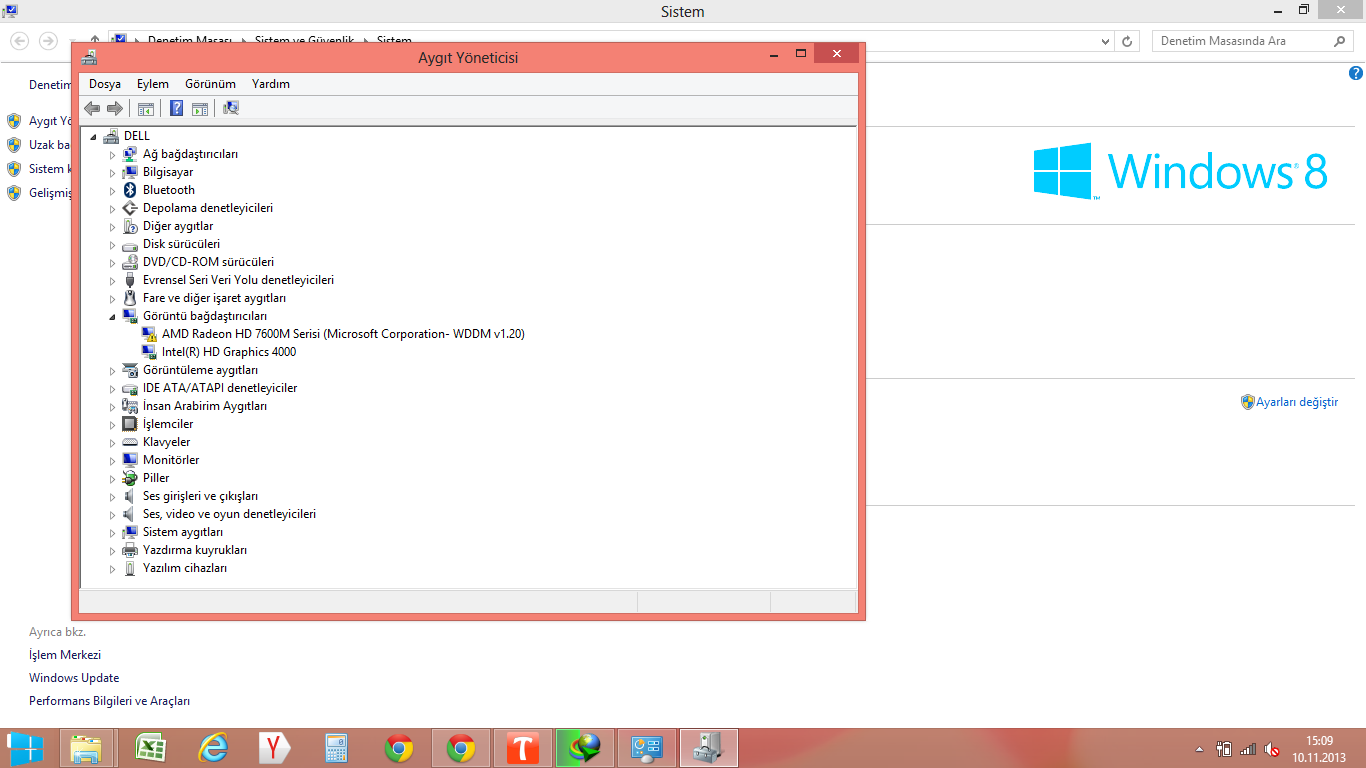Click refresh button in Sistem address bar

click(1128, 41)
